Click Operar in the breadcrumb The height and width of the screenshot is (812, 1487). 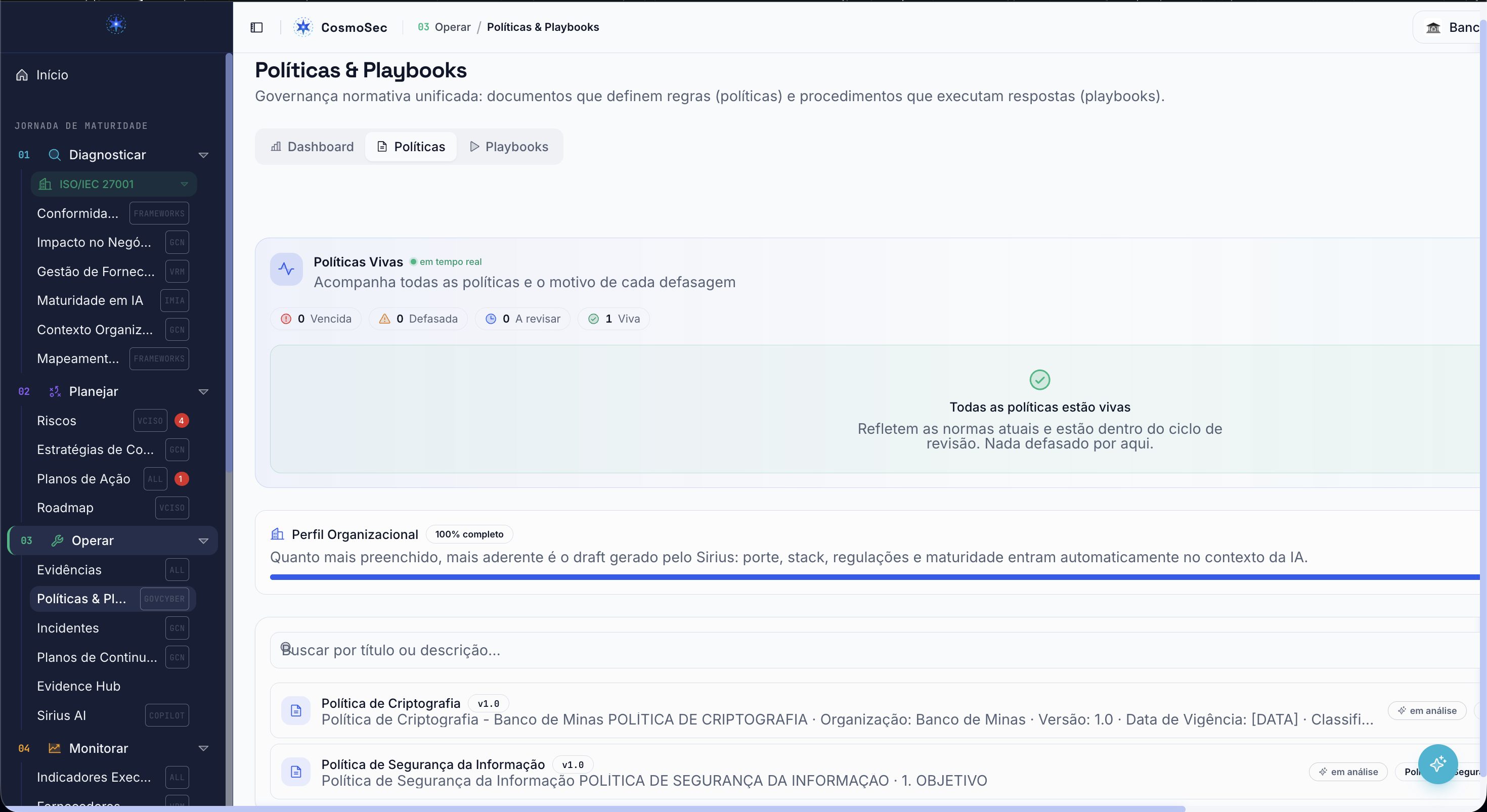click(453, 27)
